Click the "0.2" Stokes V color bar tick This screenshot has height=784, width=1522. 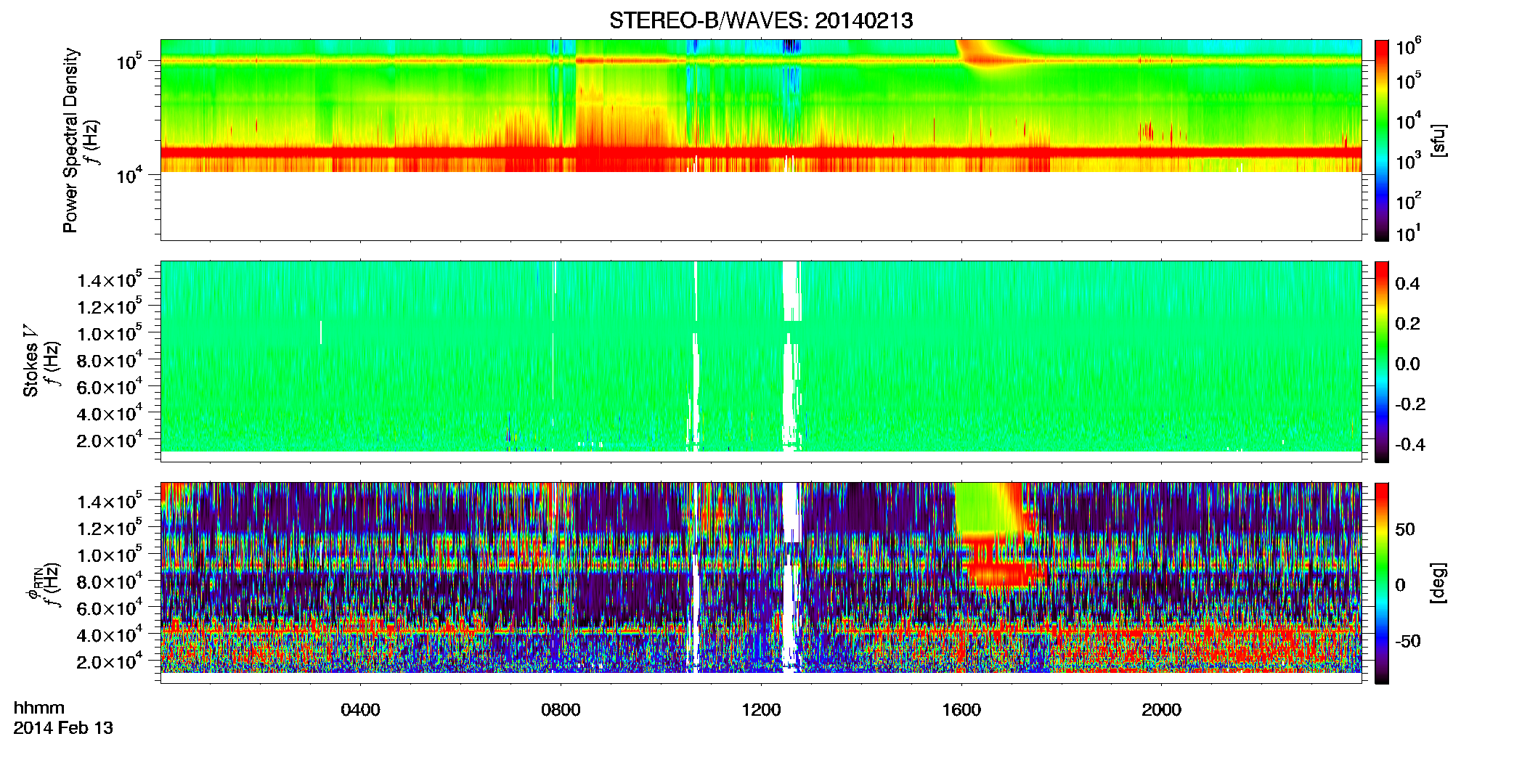(x=1407, y=324)
